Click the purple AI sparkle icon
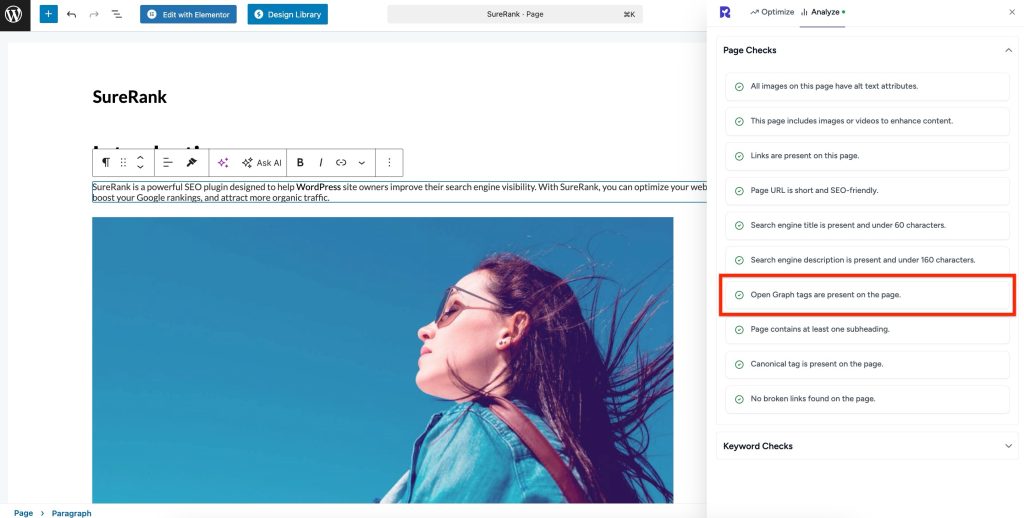The height and width of the screenshot is (518, 1024). pos(223,162)
